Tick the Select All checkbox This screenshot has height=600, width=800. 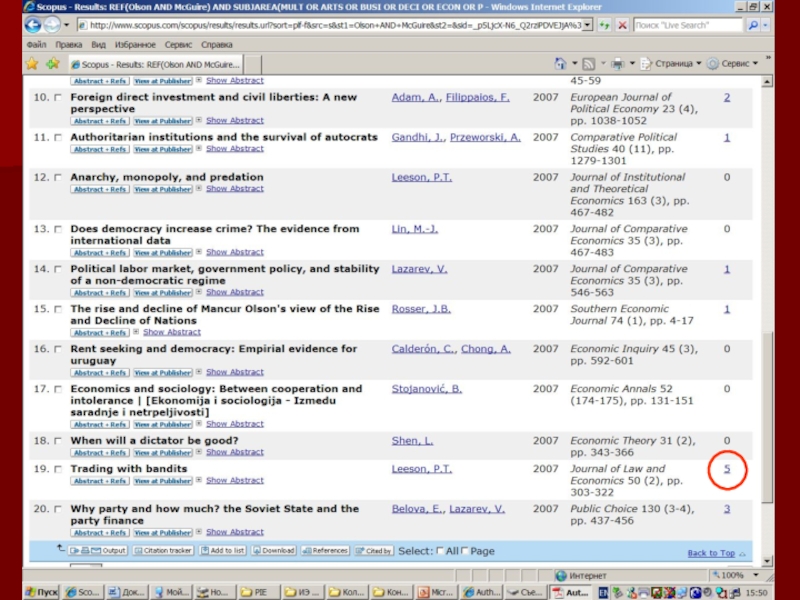click(x=440, y=551)
